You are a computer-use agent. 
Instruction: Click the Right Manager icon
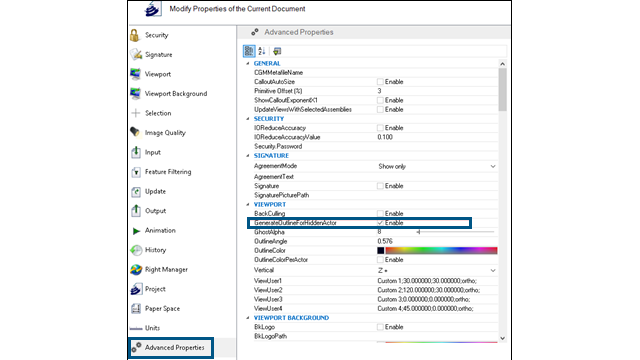pos(136,269)
